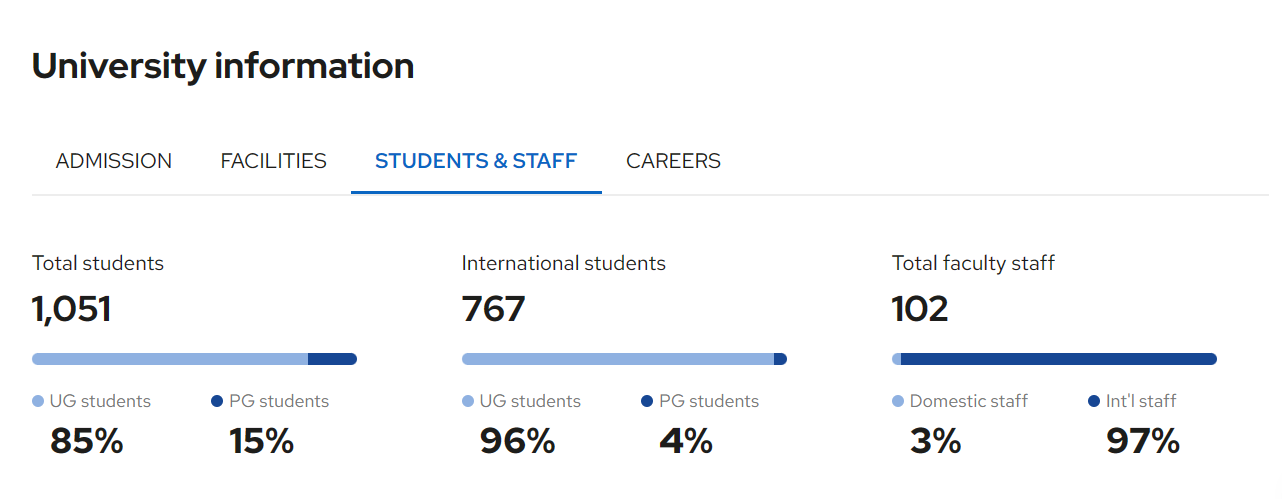The width and height of the screenshot is (1282, 499).
Task: Click the UG students dot under International students
Action: (468, 402)
